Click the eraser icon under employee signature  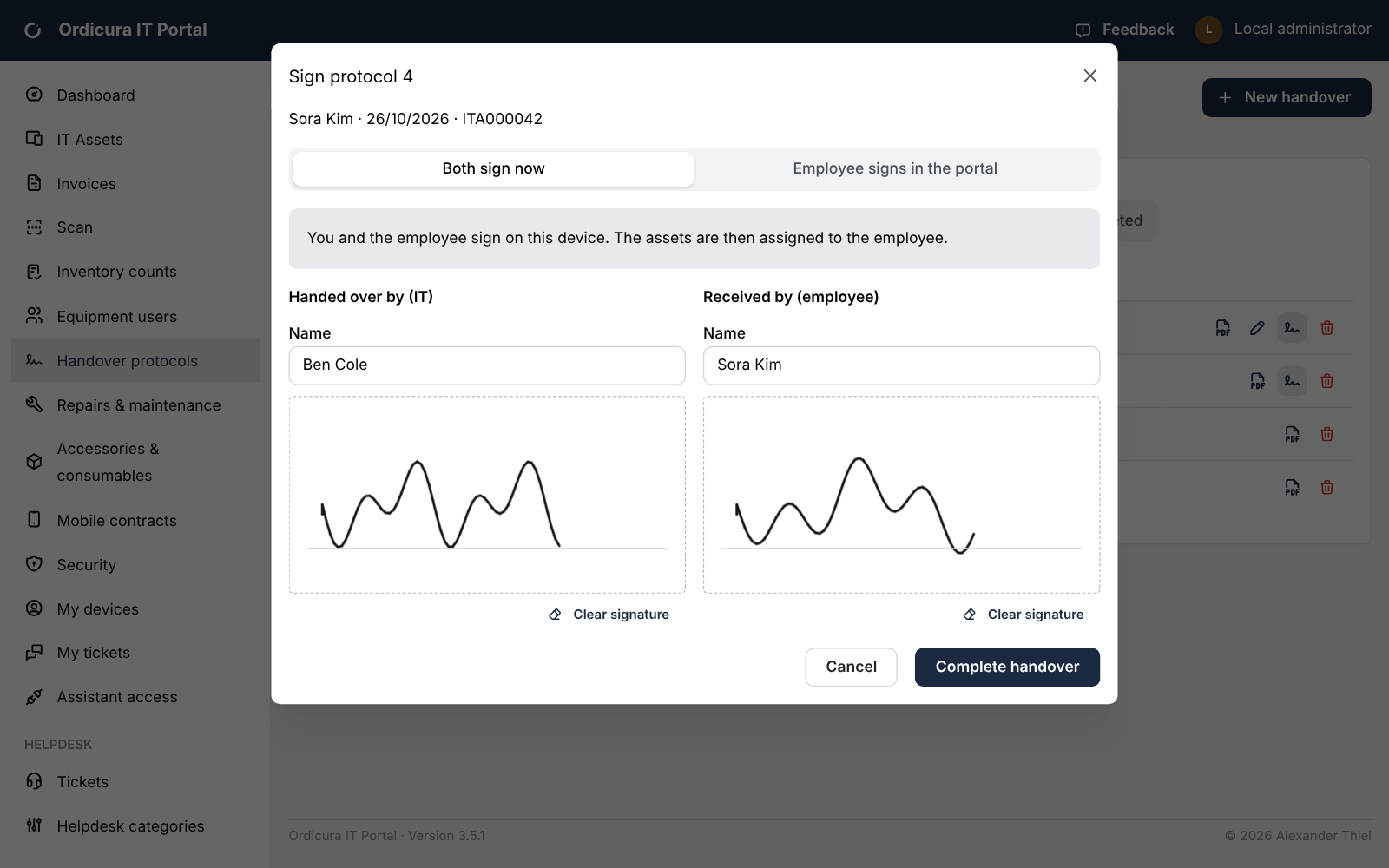970,615
